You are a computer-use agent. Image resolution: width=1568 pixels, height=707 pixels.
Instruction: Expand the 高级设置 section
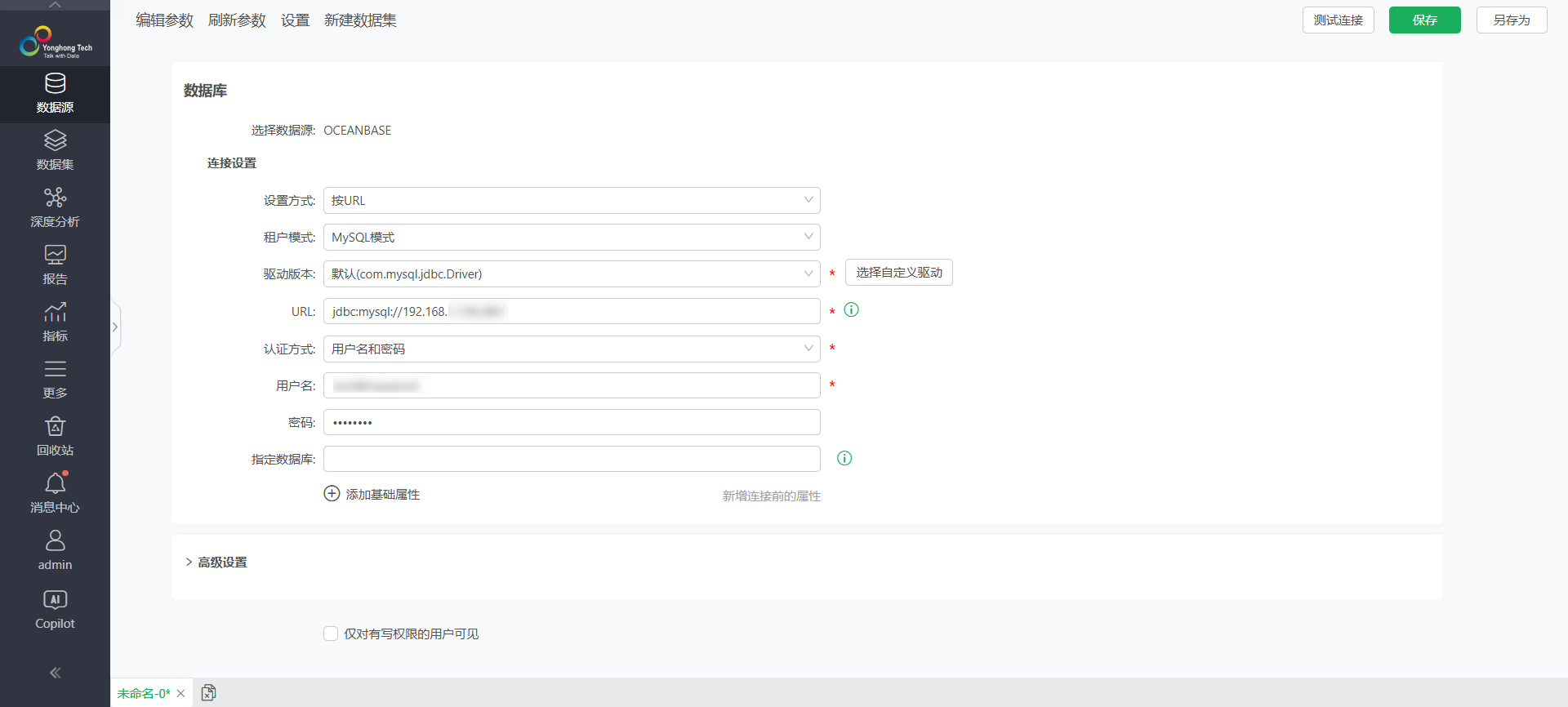click(x=216, y=562)
